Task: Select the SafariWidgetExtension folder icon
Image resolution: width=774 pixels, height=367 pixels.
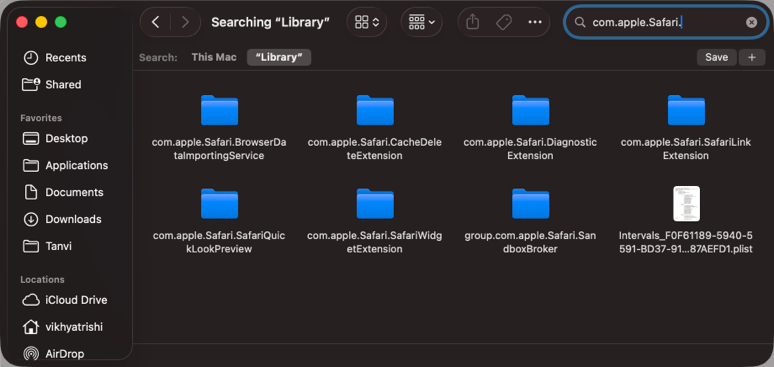Action: point(375,204)
